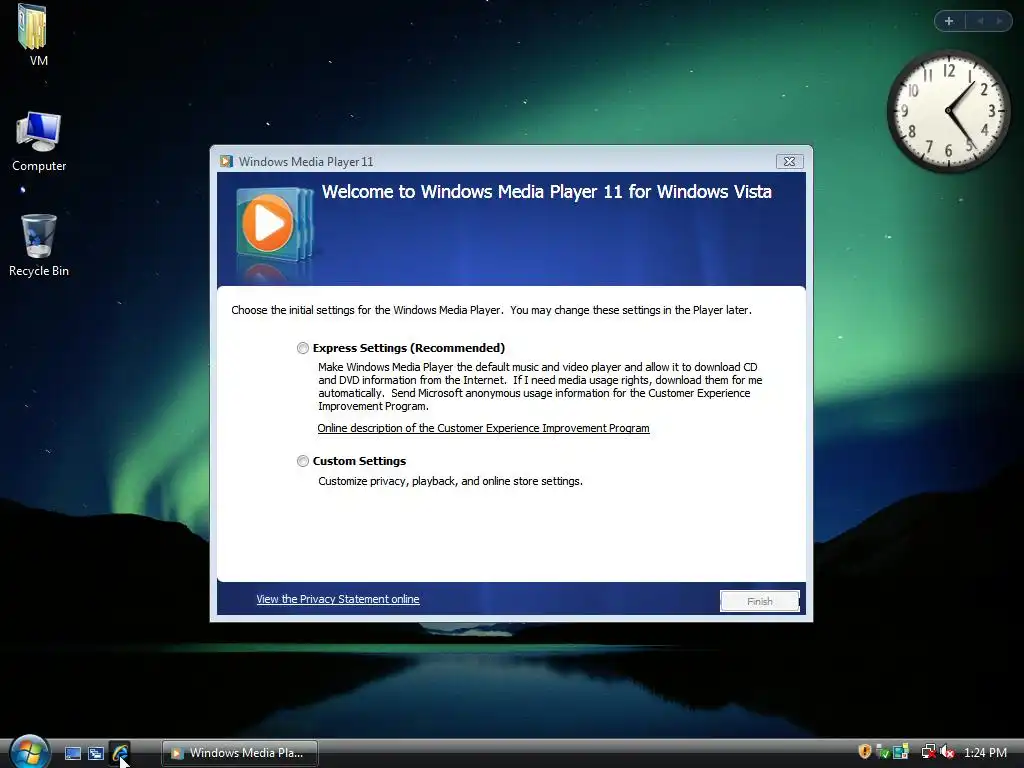The image size is (1024, 768).
Task: View the Privacy Statement online link
Action: pos(338,599)
